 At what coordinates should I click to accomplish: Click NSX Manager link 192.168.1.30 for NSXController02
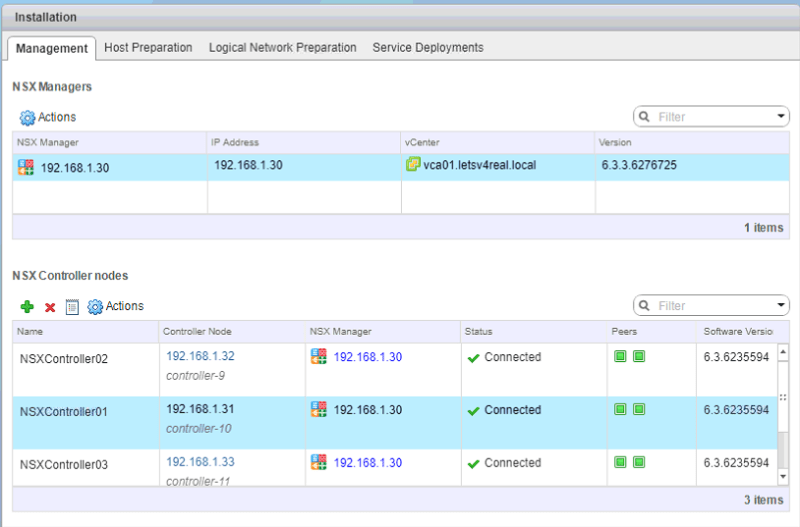click(x=368, y=356)
